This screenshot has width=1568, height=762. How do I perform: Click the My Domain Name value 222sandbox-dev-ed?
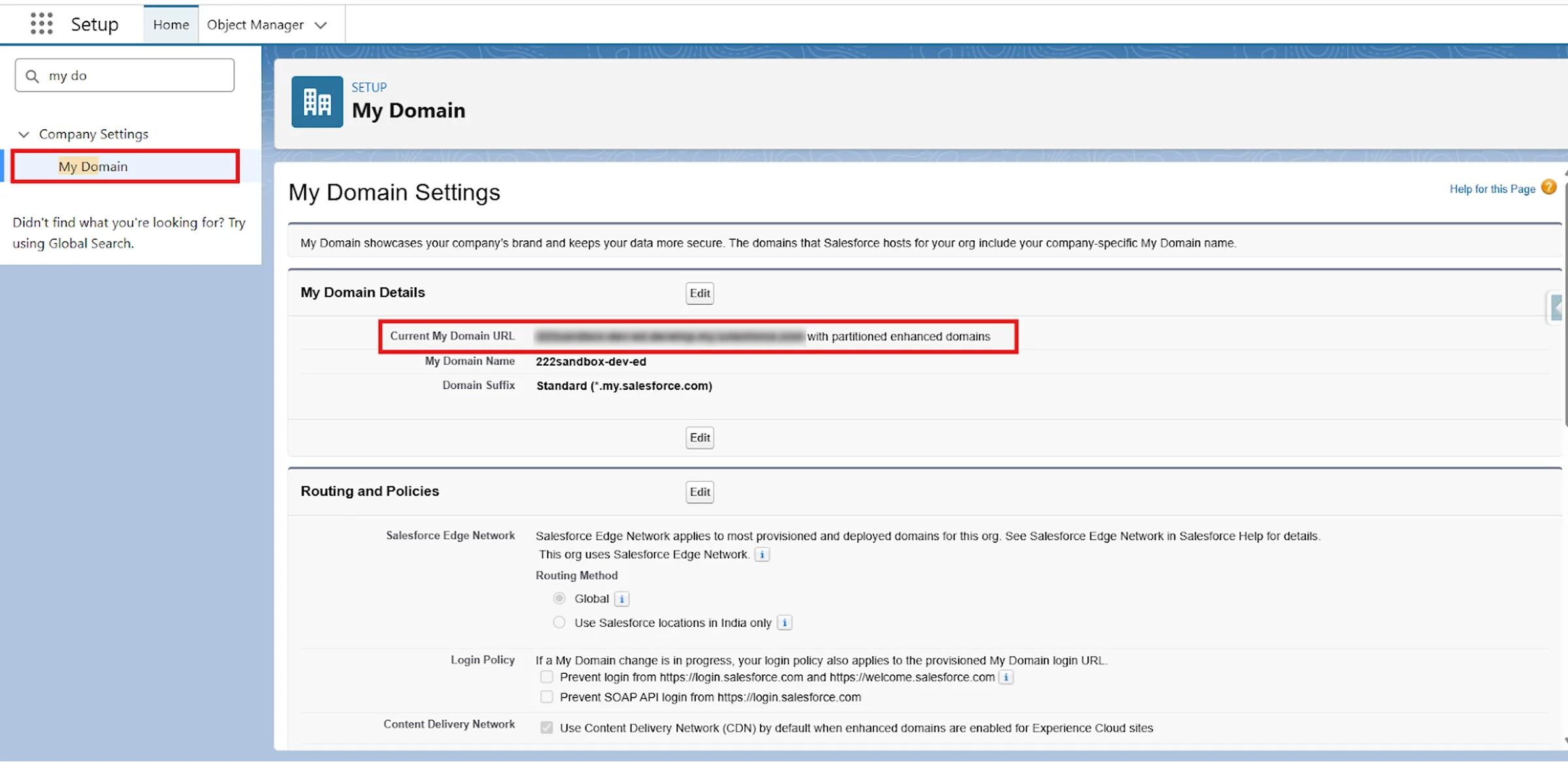pos(591,362)
